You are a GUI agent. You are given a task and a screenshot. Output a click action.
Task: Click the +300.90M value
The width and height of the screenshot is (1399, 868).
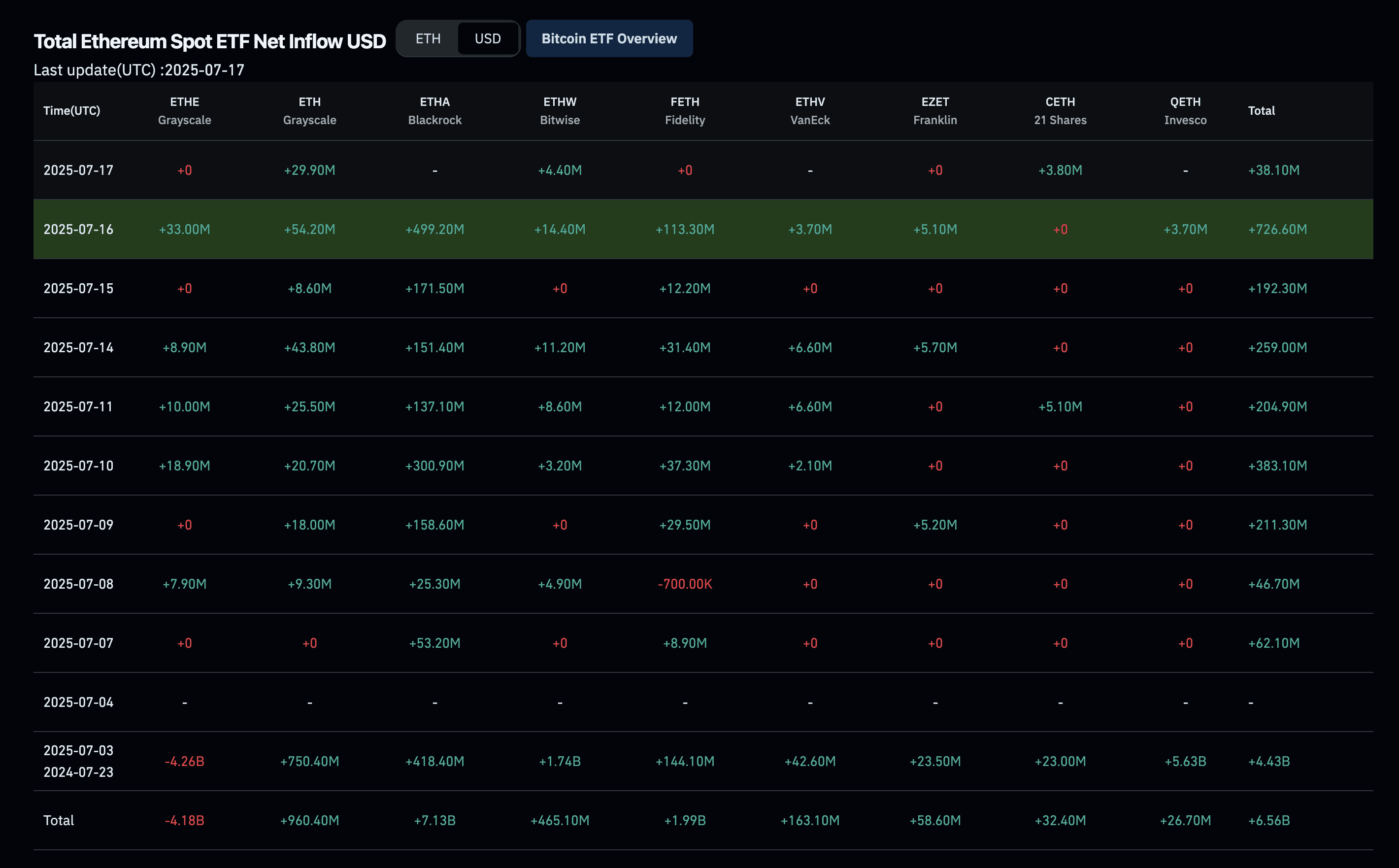434,466
